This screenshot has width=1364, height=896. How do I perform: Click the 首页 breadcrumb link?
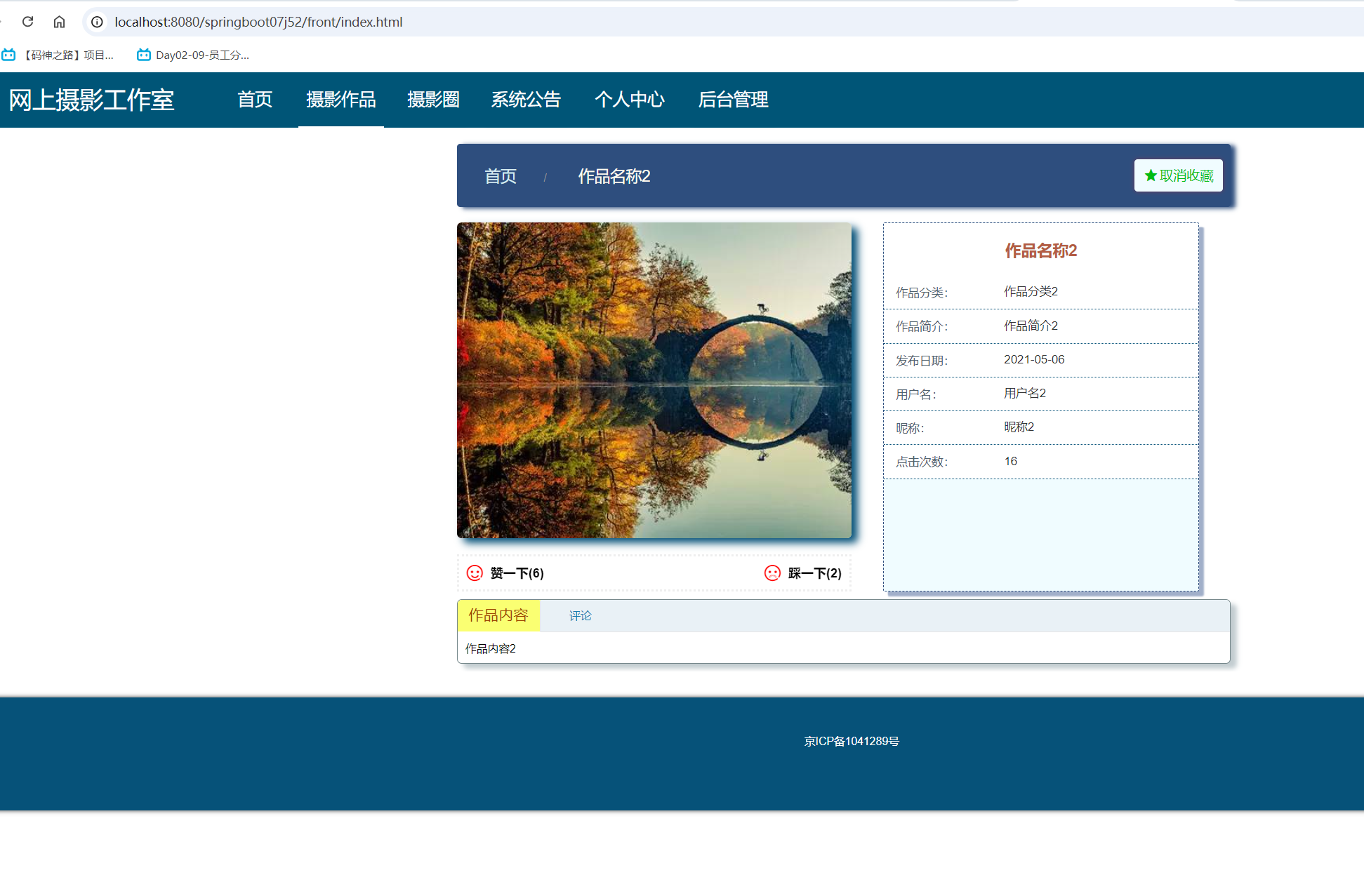coord(500,176)
